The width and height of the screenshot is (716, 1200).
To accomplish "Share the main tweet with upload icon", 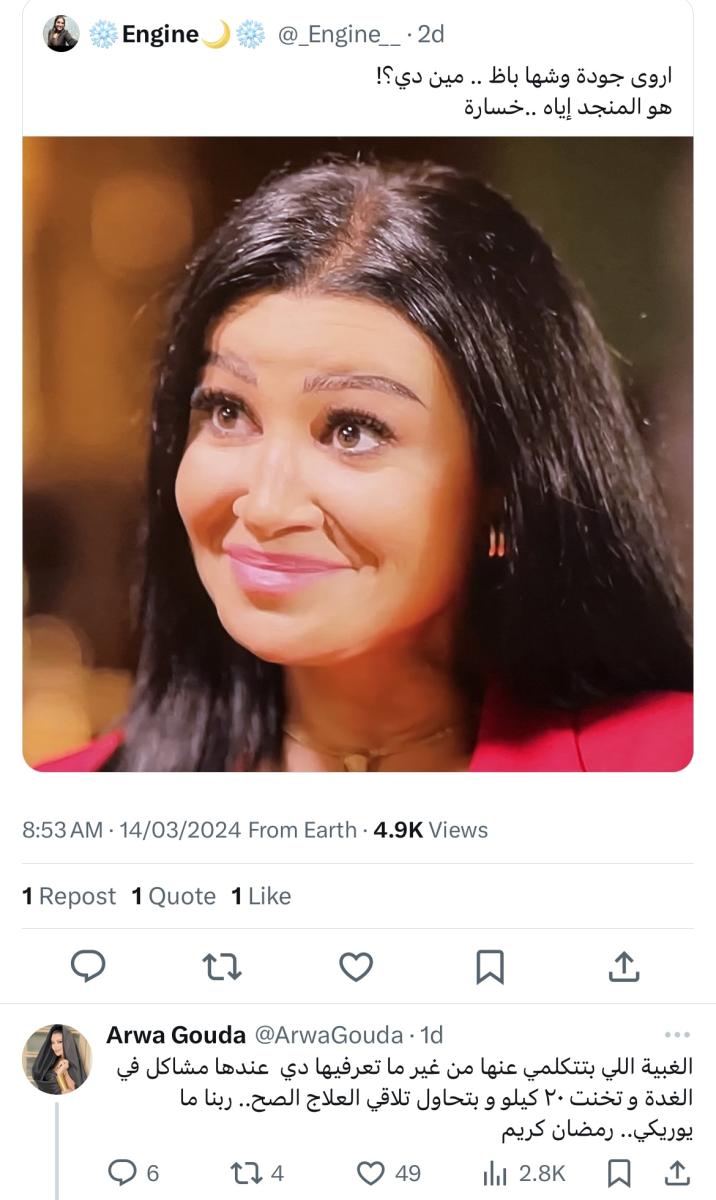I will pyautogui.click(x=624, y=966).
